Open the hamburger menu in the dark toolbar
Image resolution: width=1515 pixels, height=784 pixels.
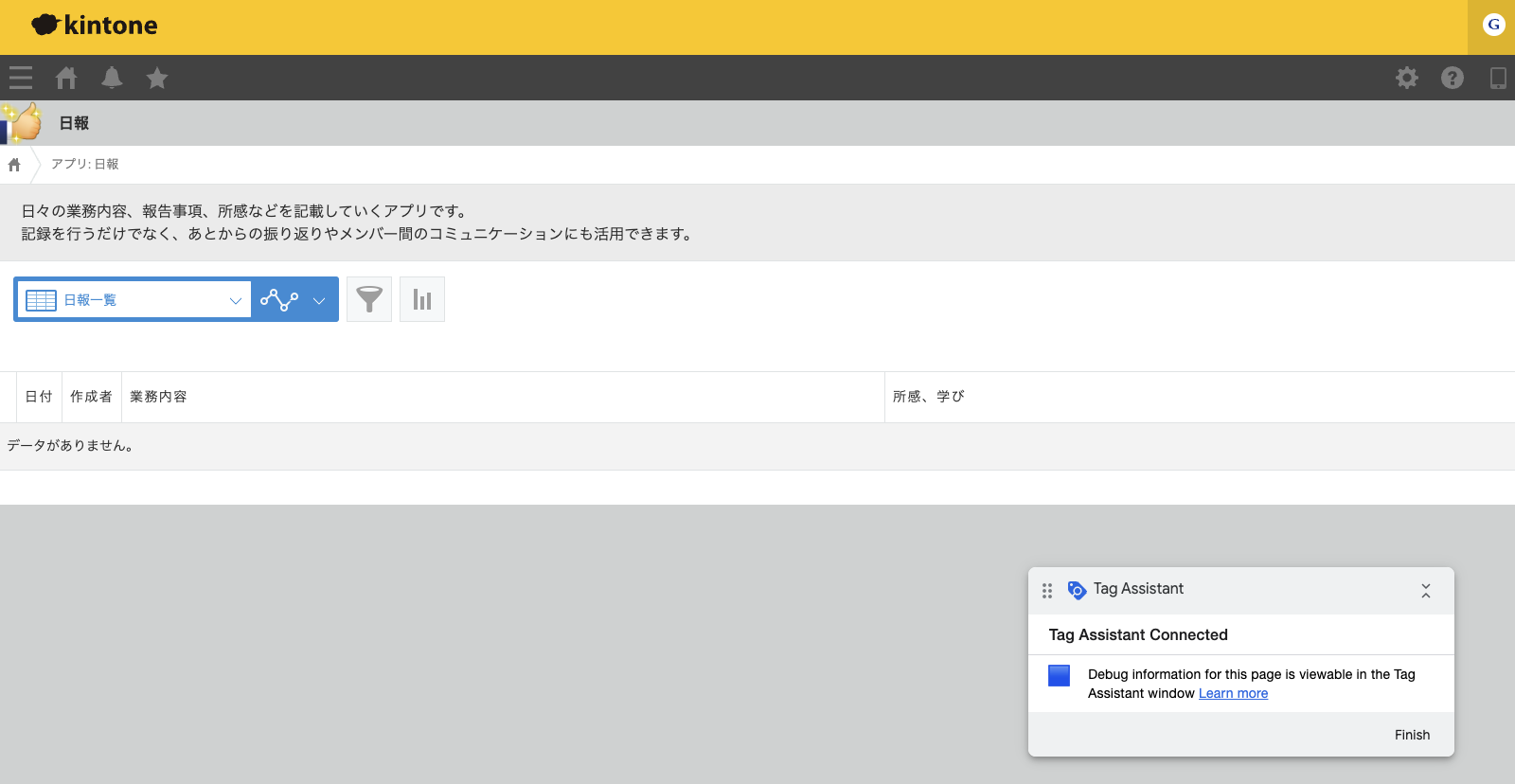pos(21,78)
